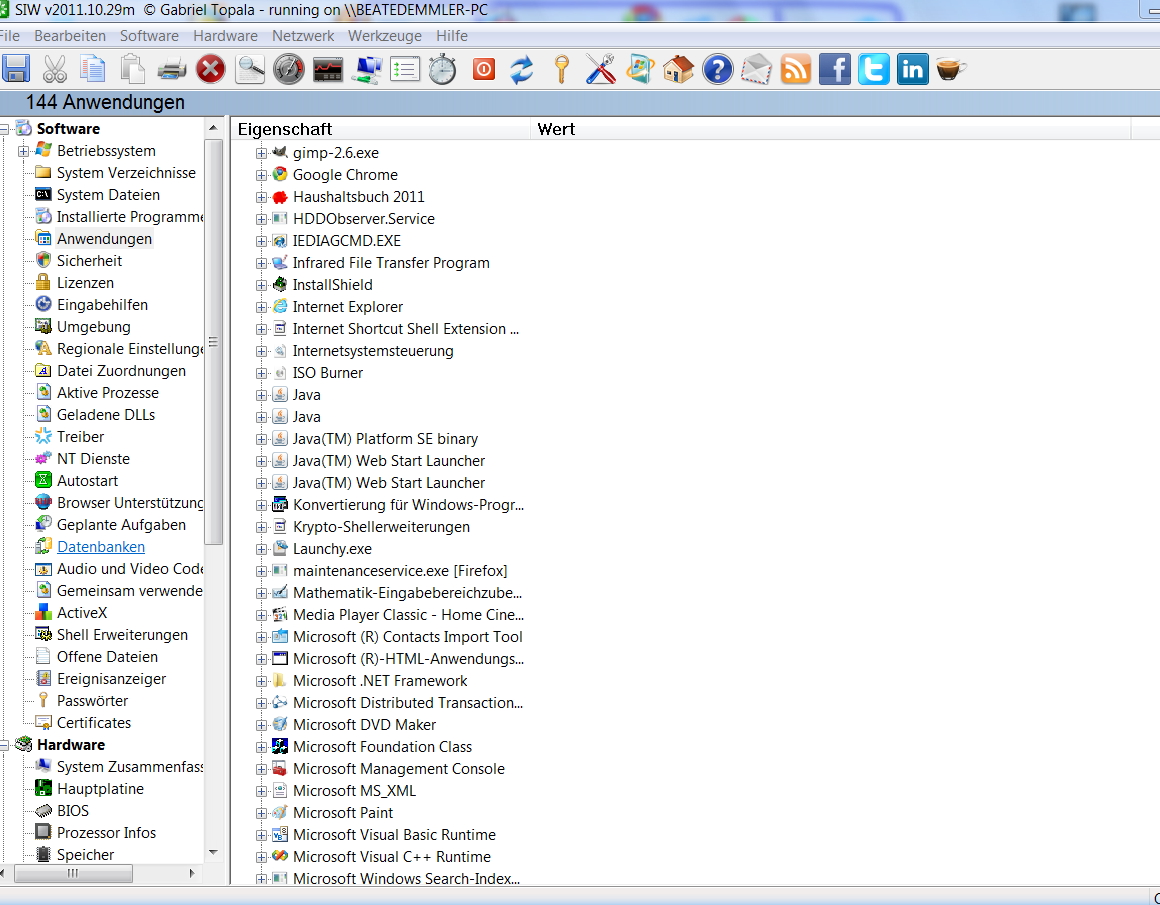
Task: Open the LinkedIn toolbar icon
Action: click(913, 70)
